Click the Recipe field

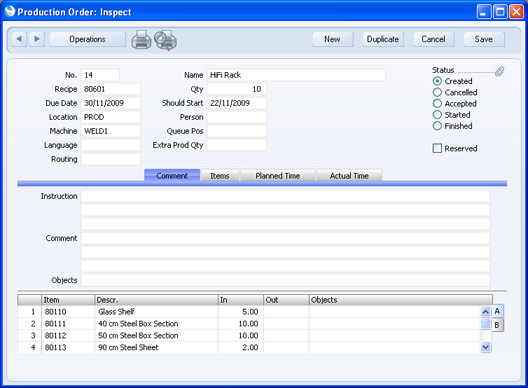point(110,89)
